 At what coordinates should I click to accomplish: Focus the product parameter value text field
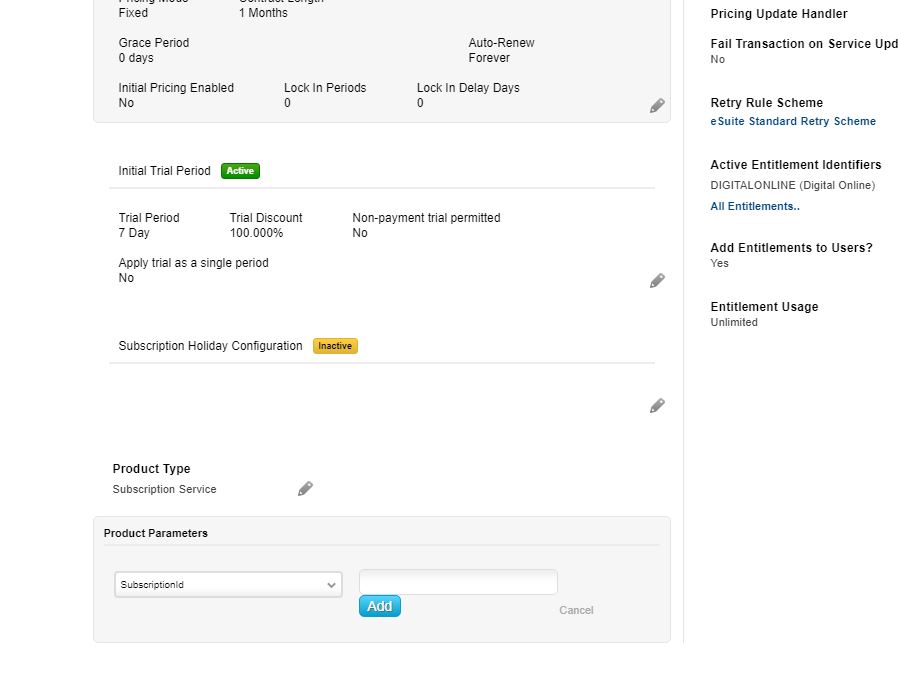(458, 582)
